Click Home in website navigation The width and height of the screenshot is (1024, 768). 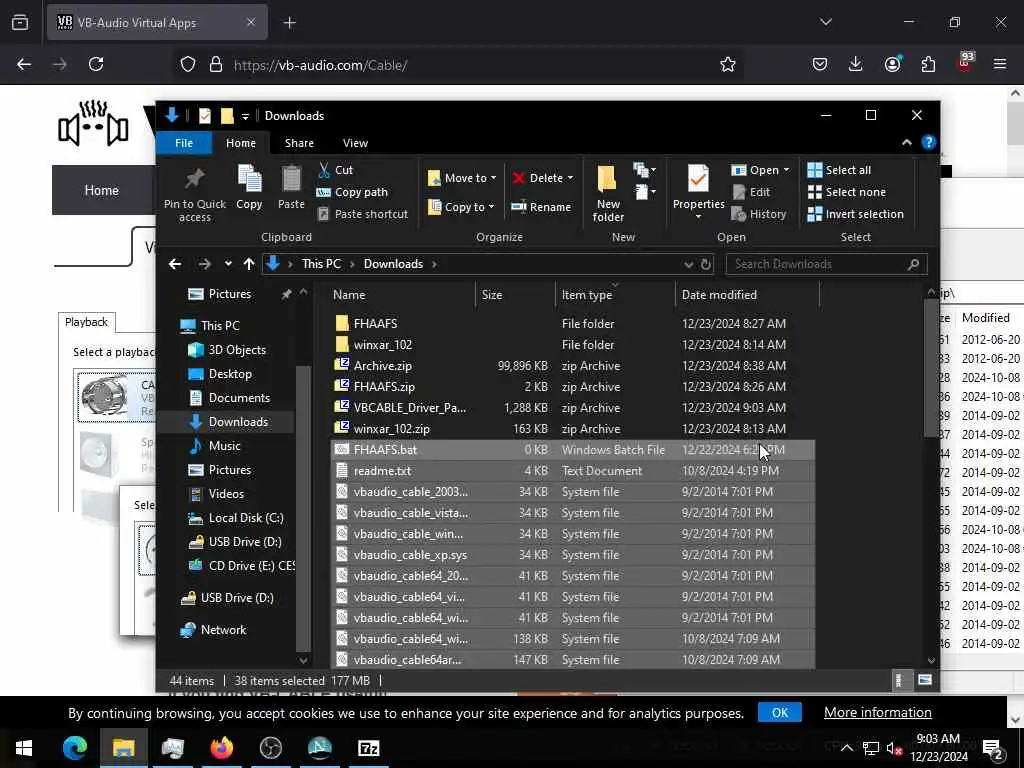(102, 190)
